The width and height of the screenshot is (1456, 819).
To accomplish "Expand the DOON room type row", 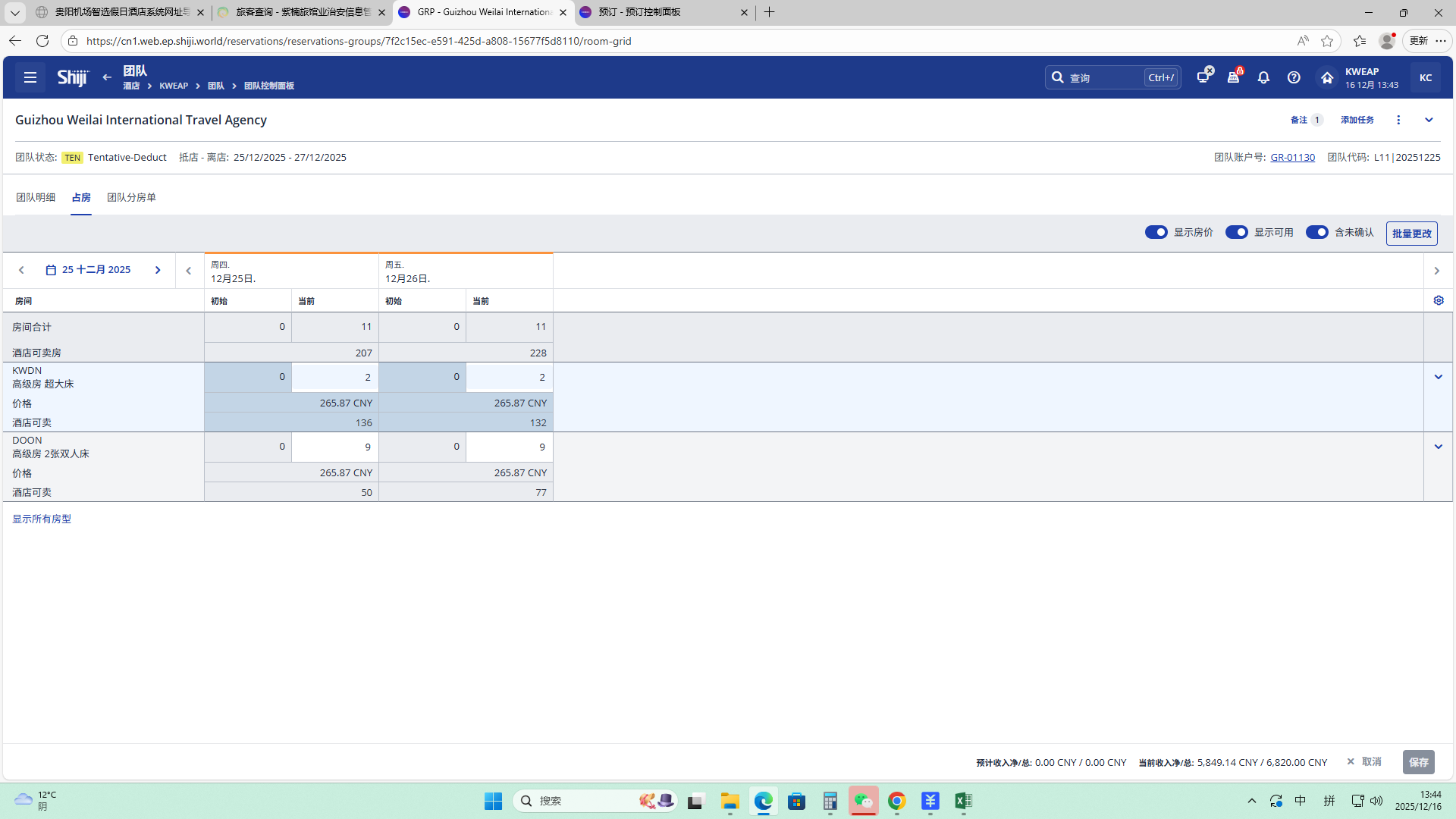I will point(1438,447).
